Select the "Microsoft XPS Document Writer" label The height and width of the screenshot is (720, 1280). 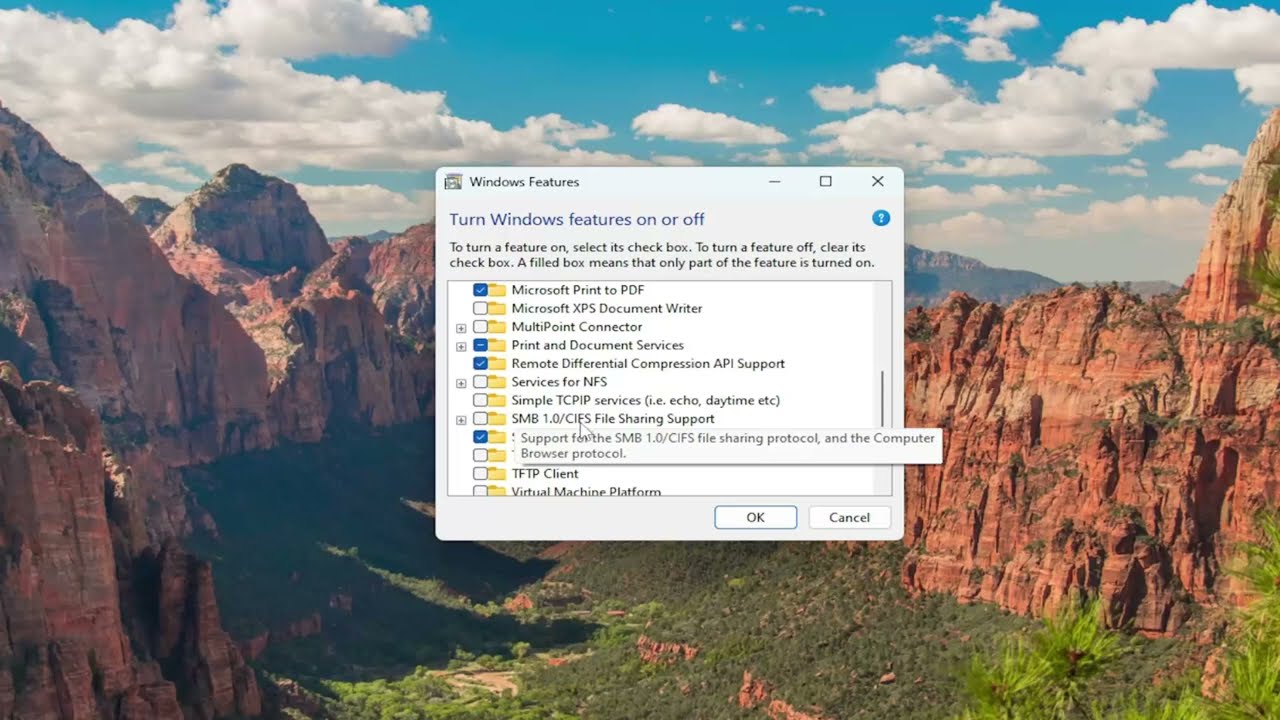(607, 308)
